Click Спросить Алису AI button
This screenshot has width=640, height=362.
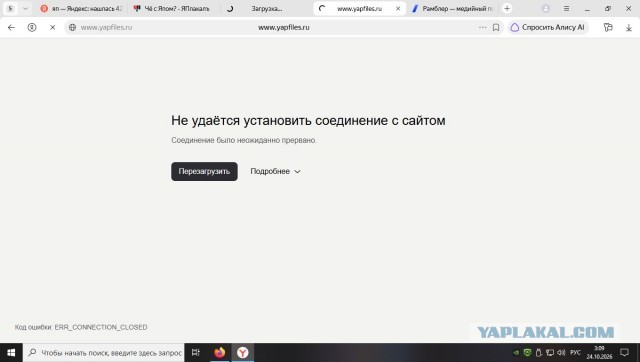(x=548, y=27)
